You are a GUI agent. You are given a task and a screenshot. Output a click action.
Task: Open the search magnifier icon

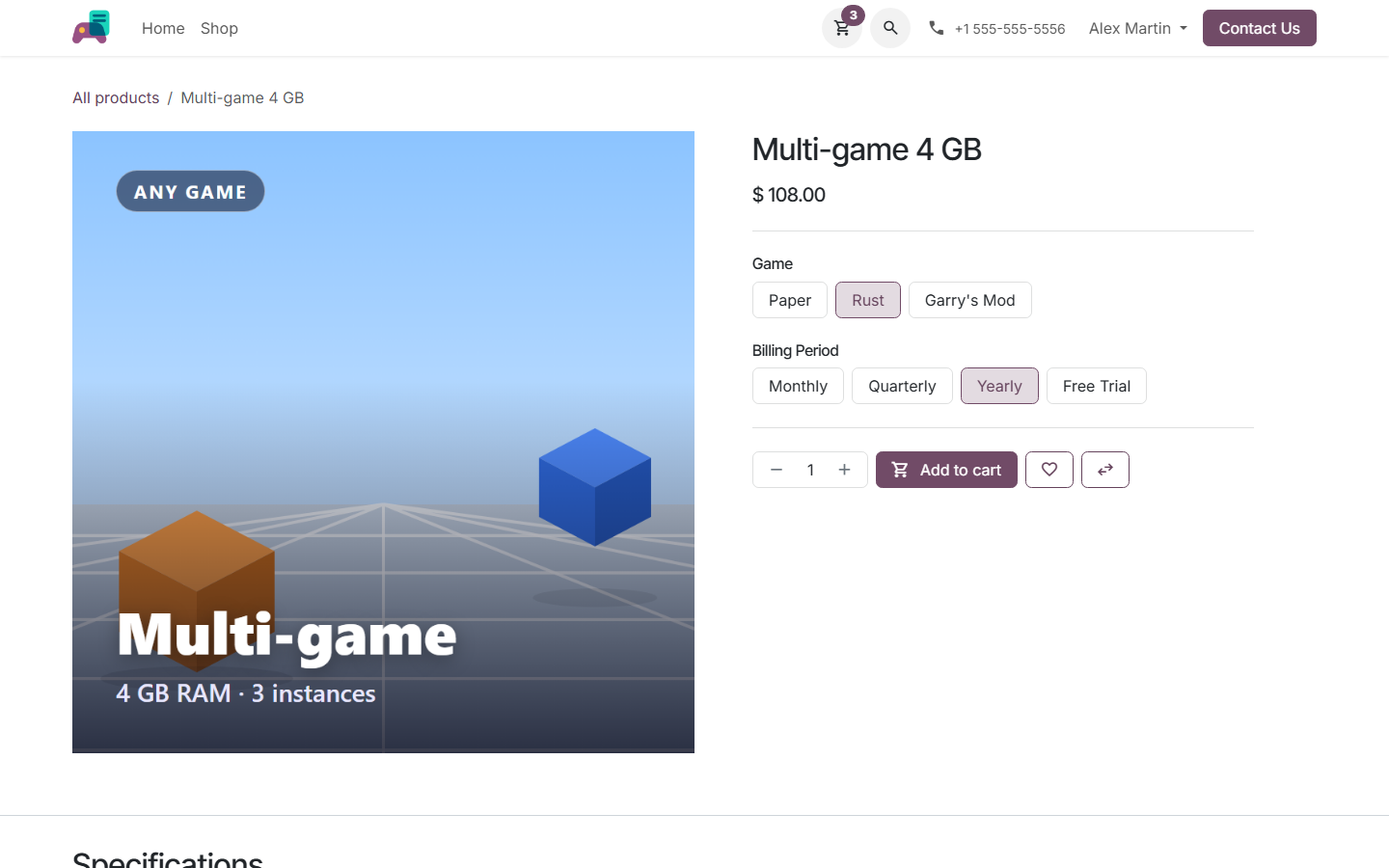[x=890, y=28]
